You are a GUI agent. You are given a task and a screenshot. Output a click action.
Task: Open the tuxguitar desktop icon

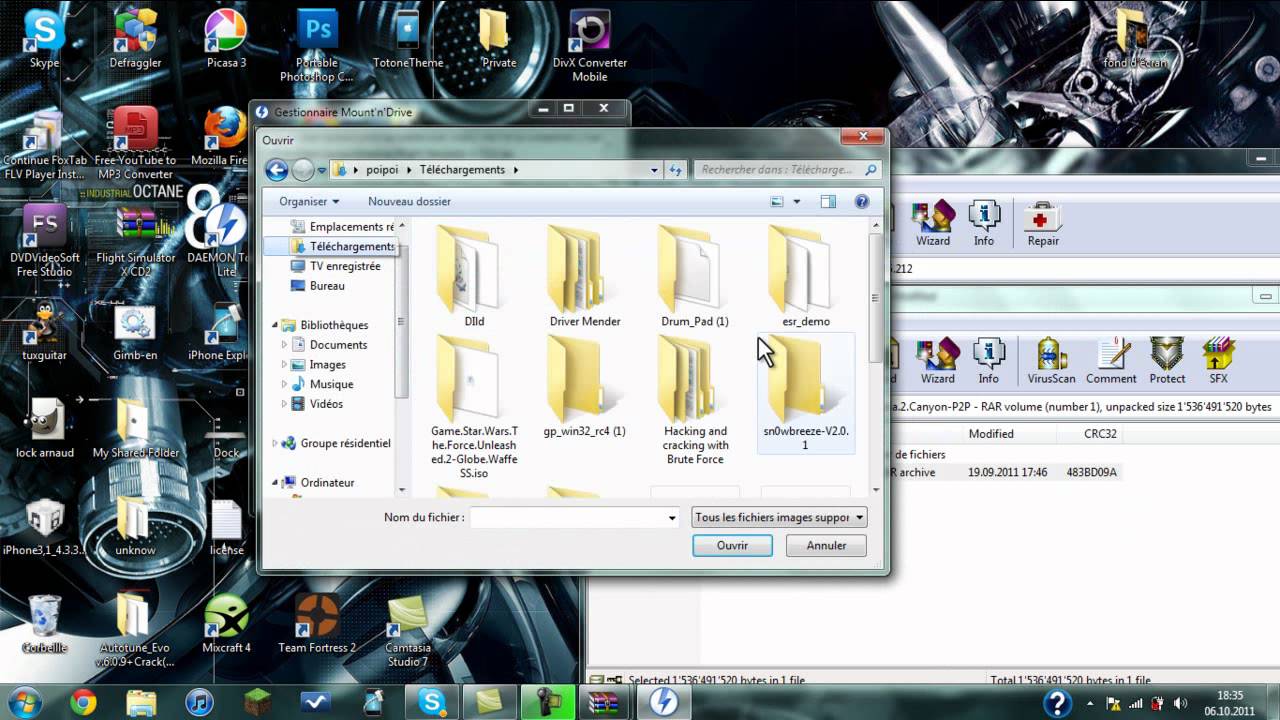44,330
